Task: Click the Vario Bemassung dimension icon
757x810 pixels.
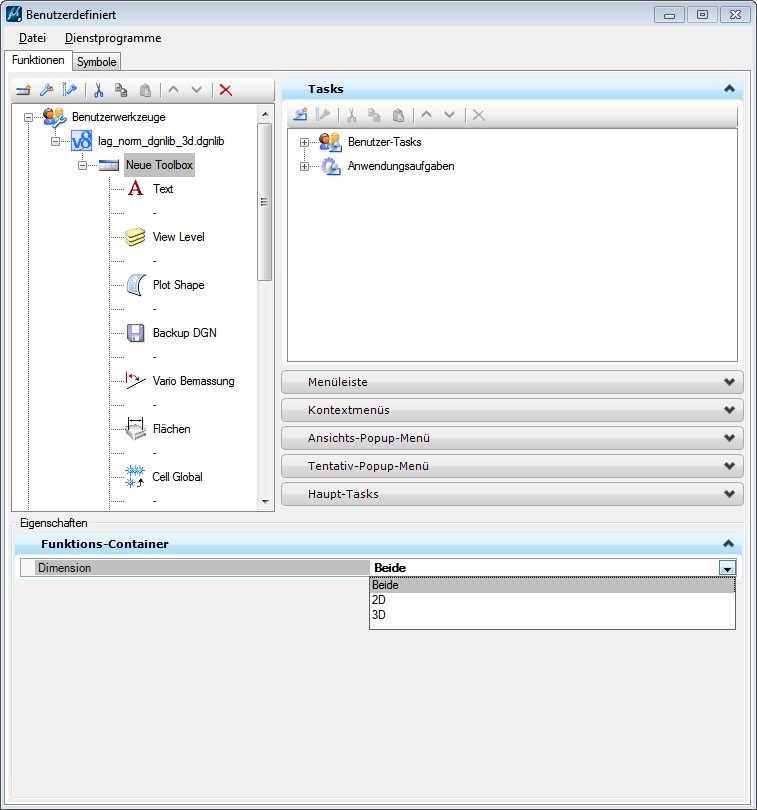Action: coord(135,381)
